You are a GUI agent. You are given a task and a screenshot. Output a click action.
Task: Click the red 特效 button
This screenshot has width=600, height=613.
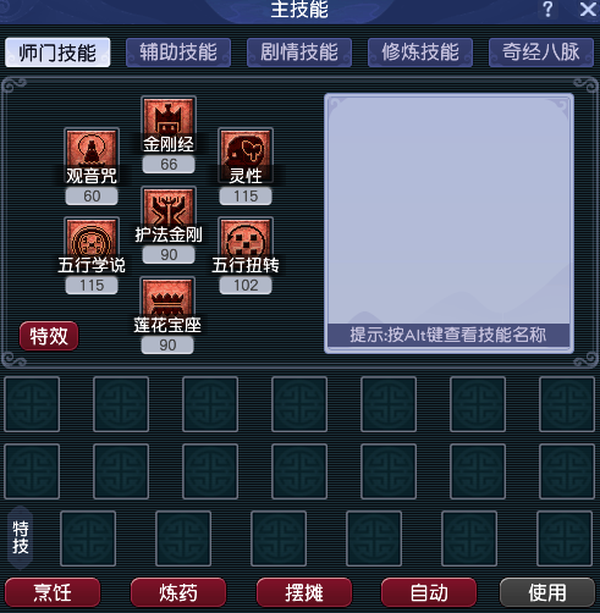pyautogui.click(x=49, y=335)
